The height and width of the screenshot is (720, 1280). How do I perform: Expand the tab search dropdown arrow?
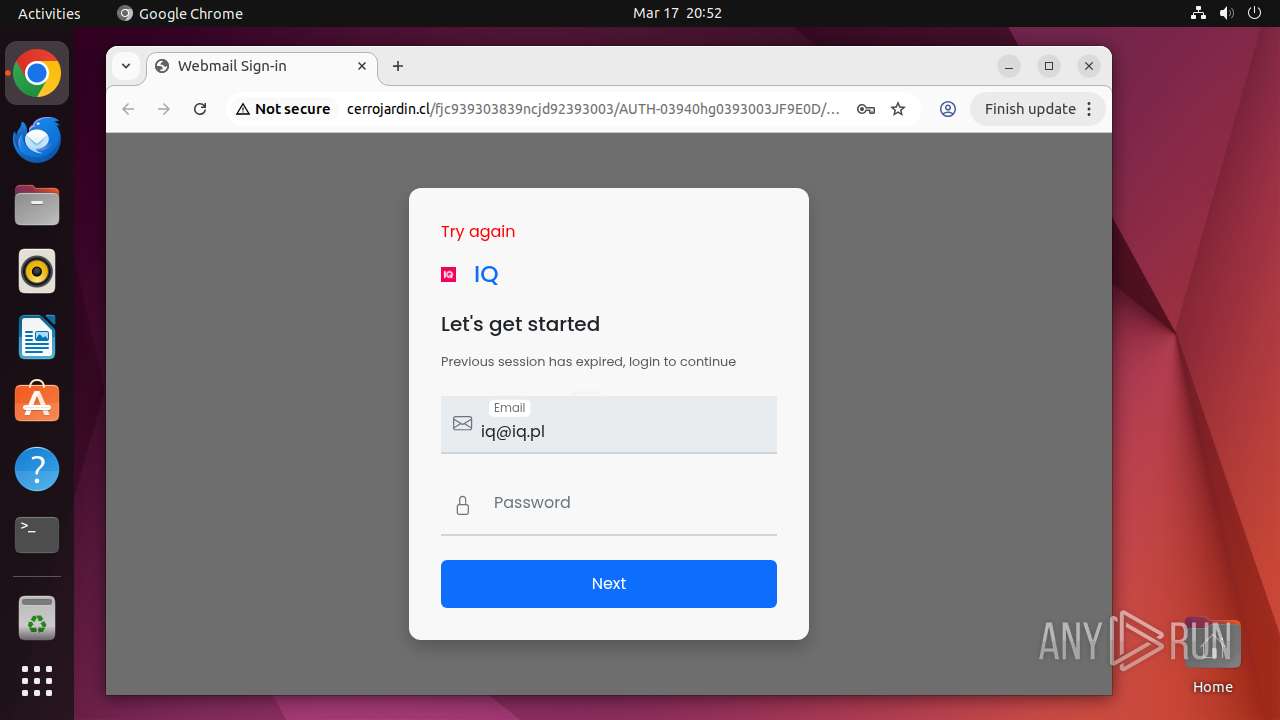pyautogui.click(x=126, y=66)
